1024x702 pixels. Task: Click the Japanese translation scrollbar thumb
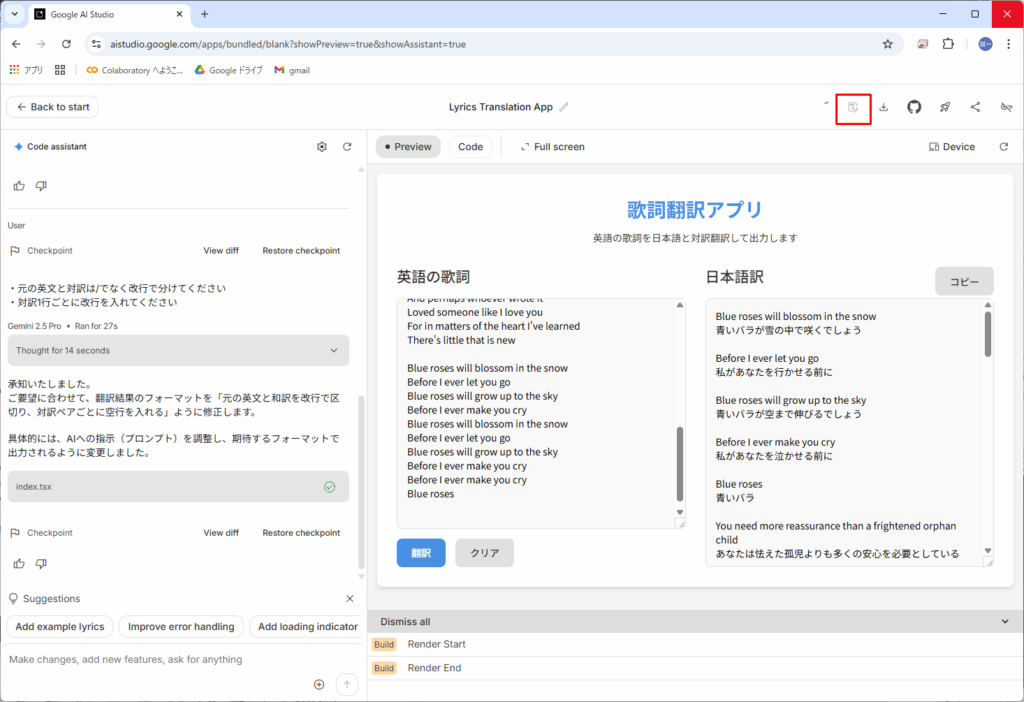tap(988, 334)
